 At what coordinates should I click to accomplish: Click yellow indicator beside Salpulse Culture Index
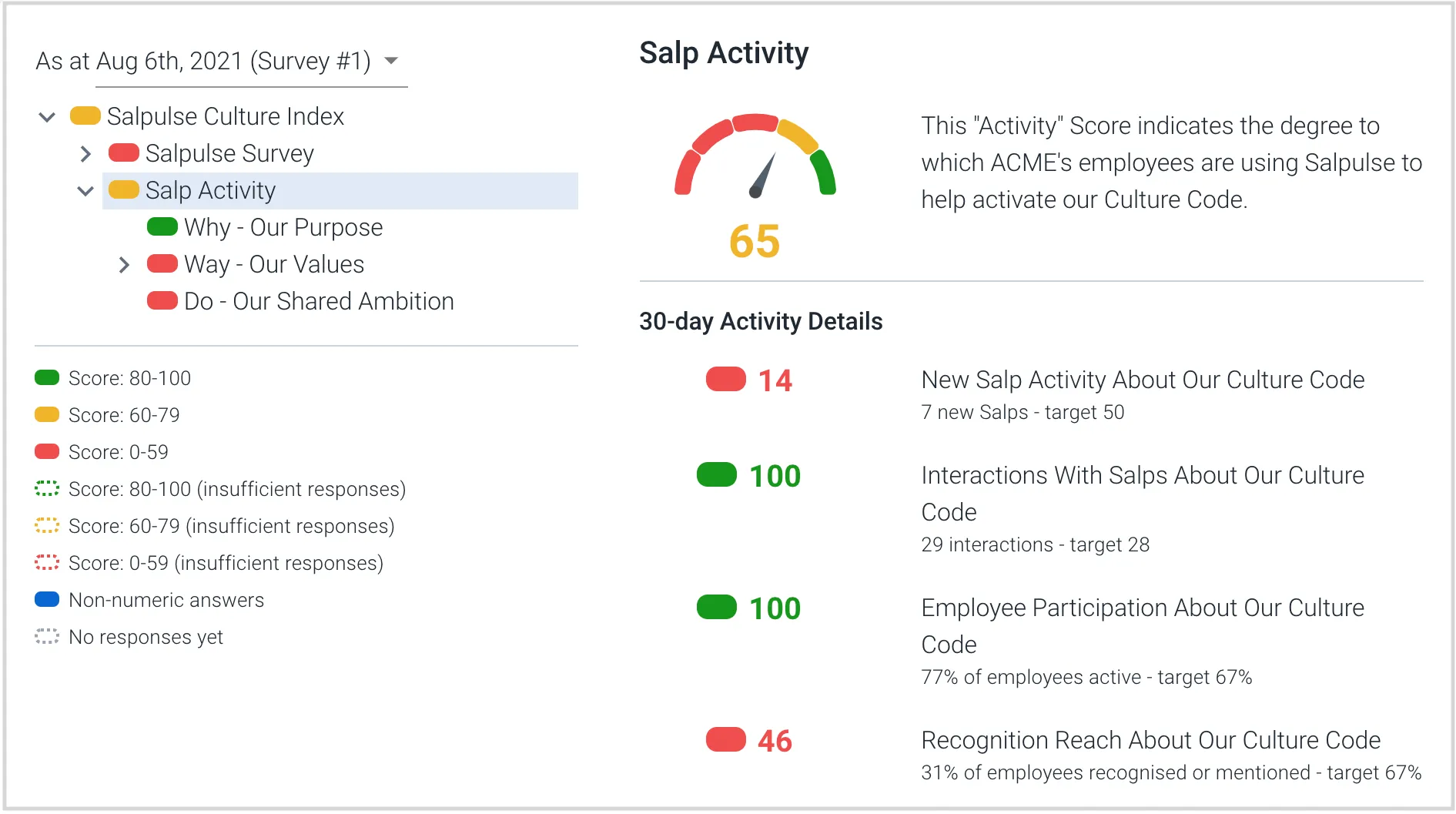85,116
